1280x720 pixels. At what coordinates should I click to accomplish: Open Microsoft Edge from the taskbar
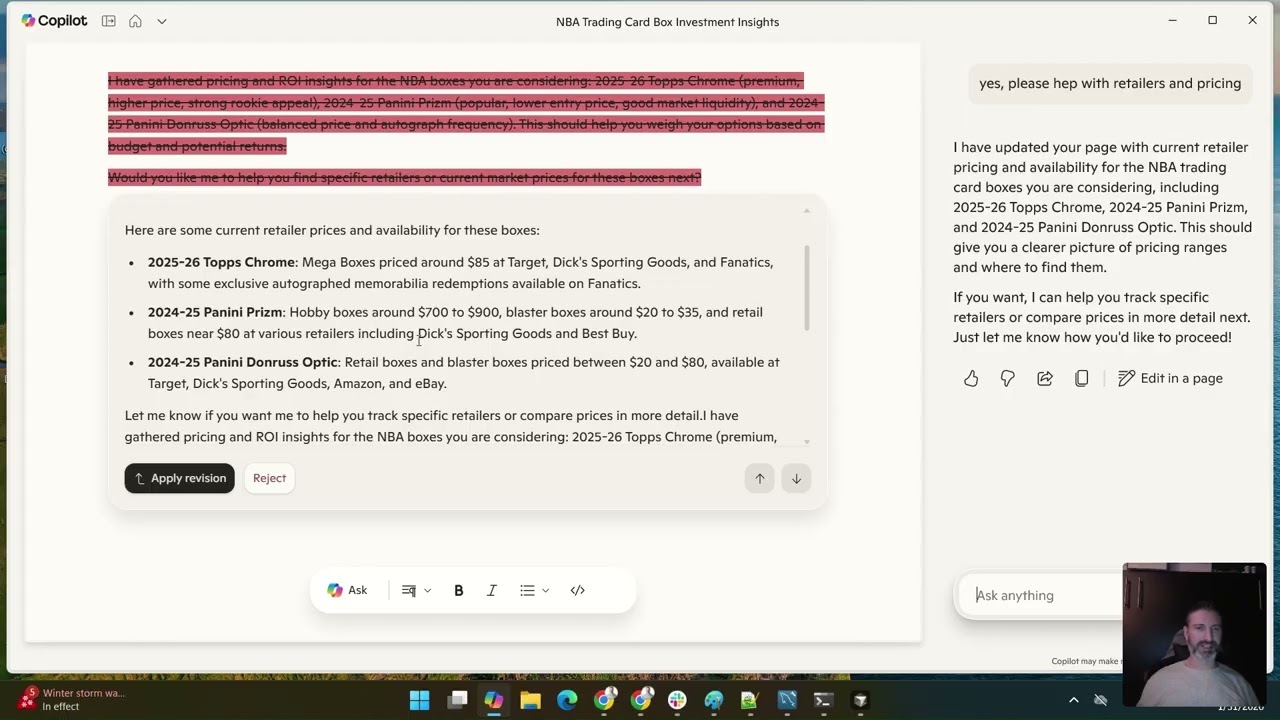(x=567, y=700)
